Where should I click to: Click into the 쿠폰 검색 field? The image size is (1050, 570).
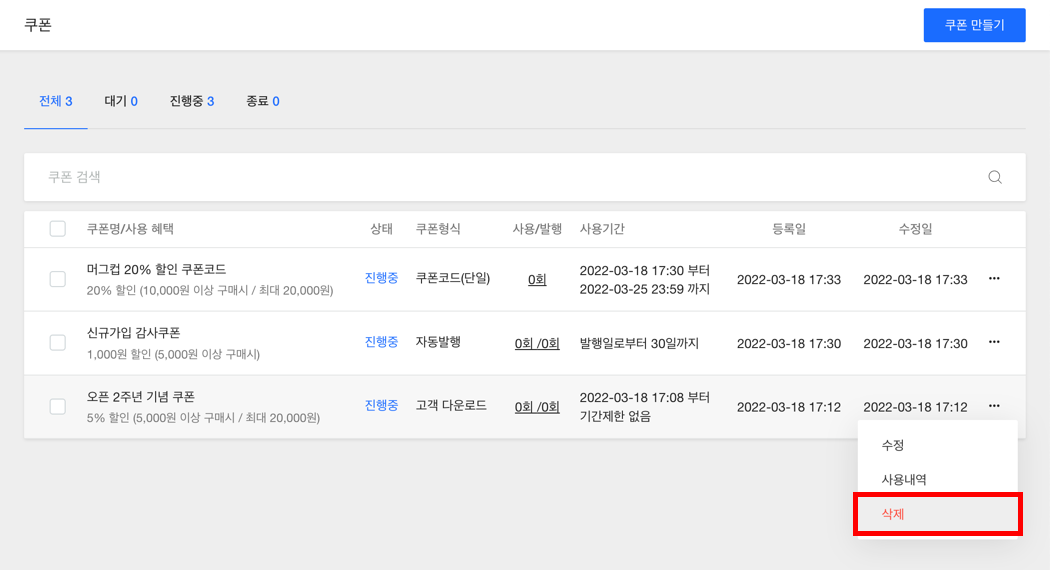500,177
